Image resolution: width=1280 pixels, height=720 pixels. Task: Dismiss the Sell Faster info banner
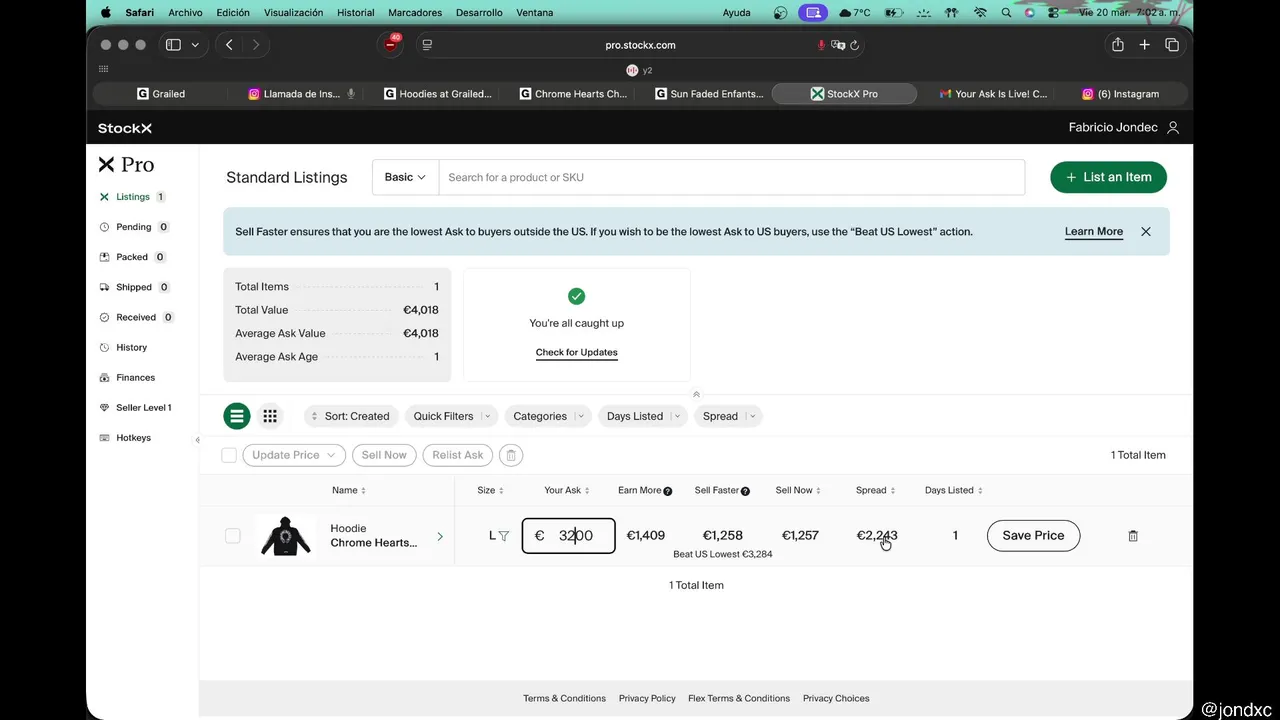[x=1146, y=231]
